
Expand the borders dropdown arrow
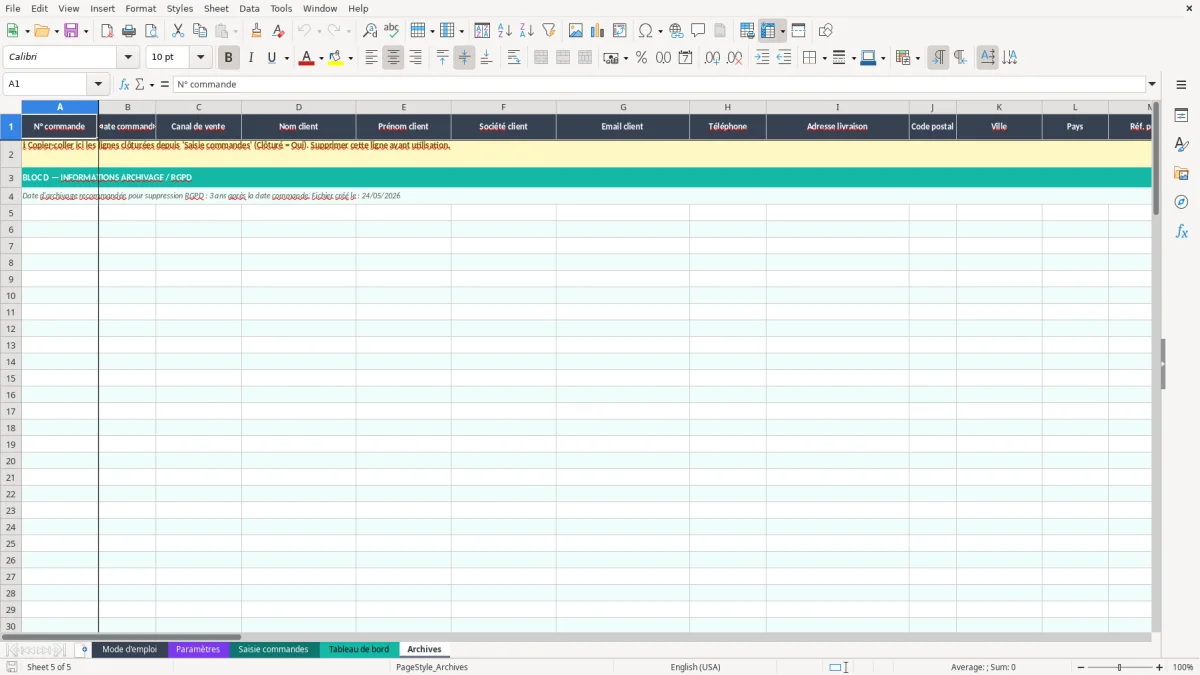(x=823, y=58)
